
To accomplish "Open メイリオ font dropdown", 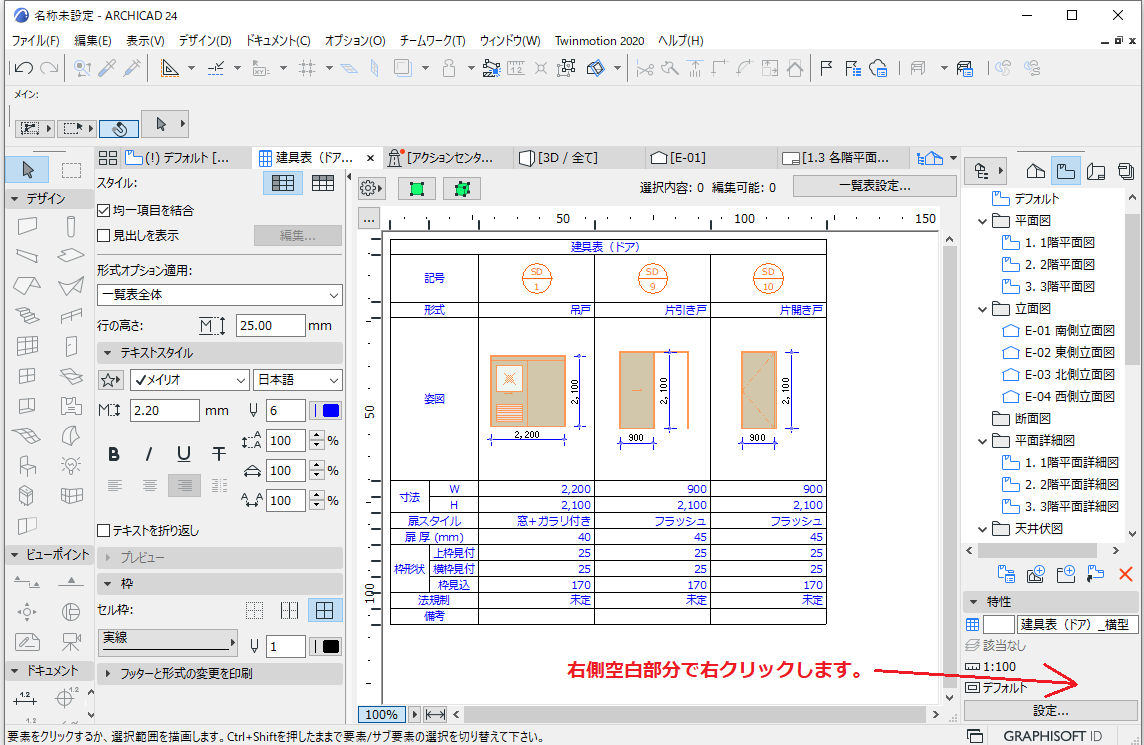I will point(190,380).
